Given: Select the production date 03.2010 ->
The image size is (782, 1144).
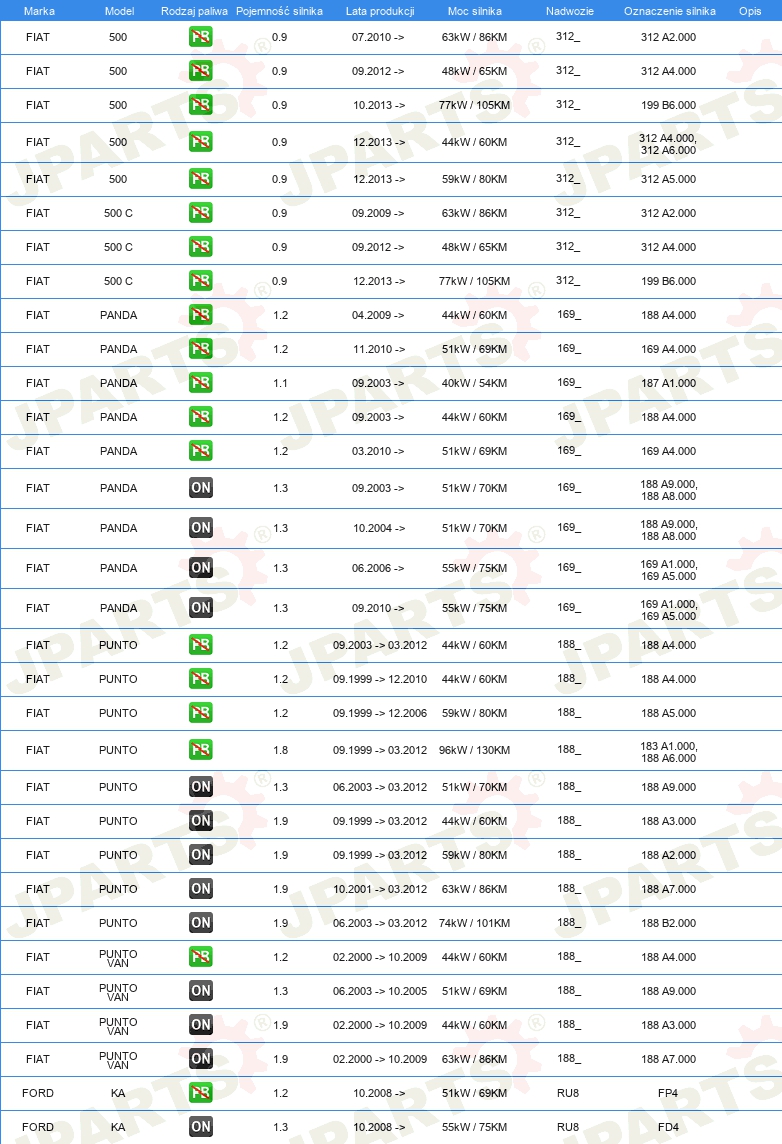Looking at the screenshot, I should [x=378, y=451].
